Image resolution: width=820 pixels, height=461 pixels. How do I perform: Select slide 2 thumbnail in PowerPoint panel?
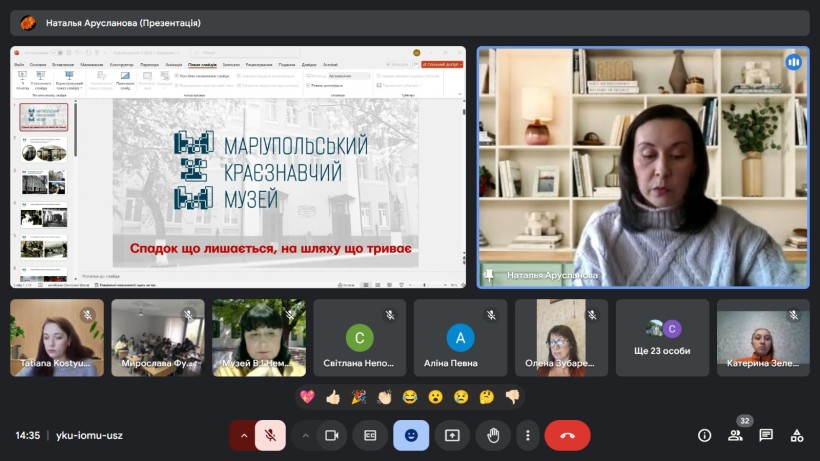pos(44,150)
